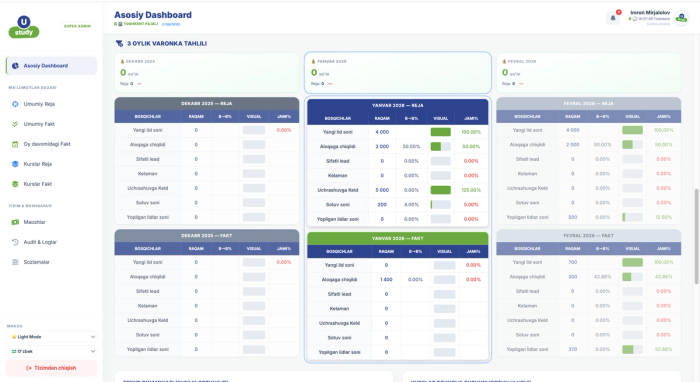This screenshot has width=700, height=382.
Task: Click the Umumiy Reja icon
Action: click(x=15, y=104)
